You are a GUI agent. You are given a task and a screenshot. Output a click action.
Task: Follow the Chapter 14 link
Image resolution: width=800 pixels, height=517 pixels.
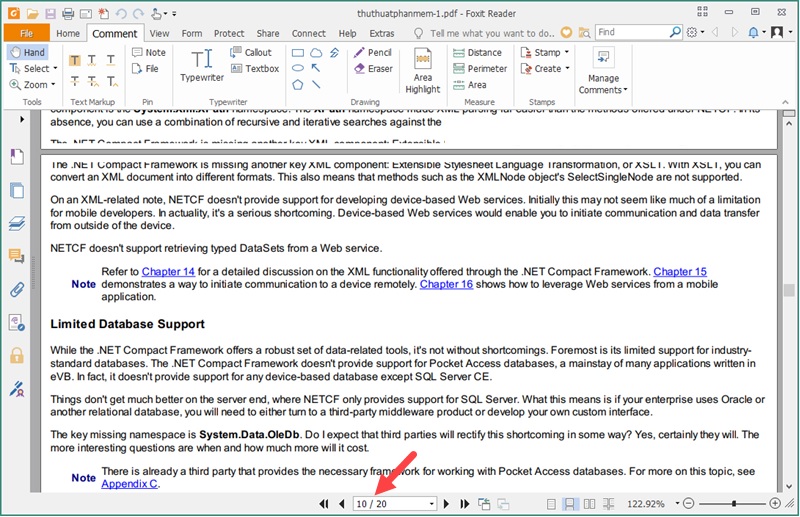point(168,271)
